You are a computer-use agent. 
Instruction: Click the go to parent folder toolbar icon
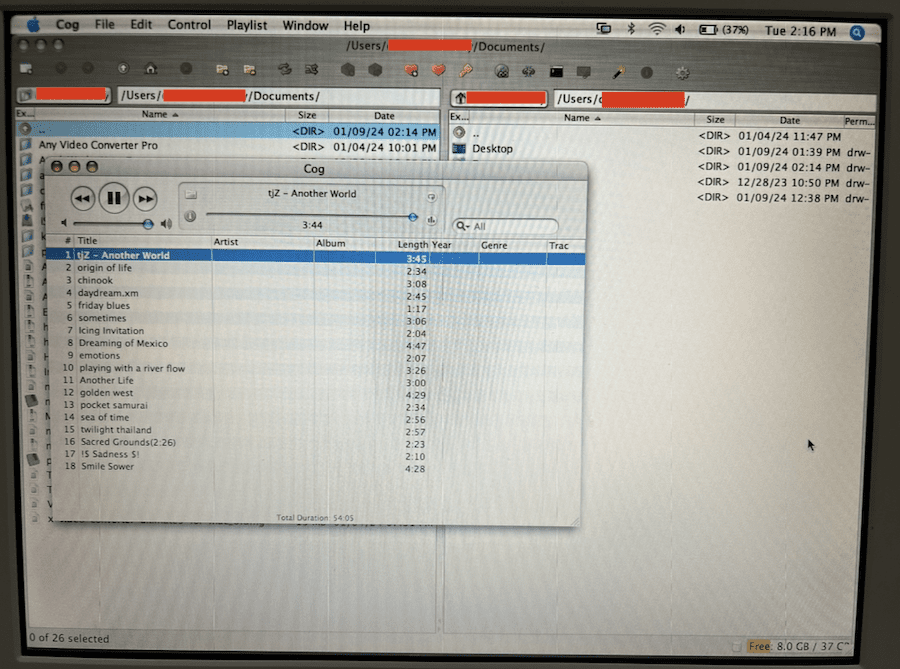point(123,69)
